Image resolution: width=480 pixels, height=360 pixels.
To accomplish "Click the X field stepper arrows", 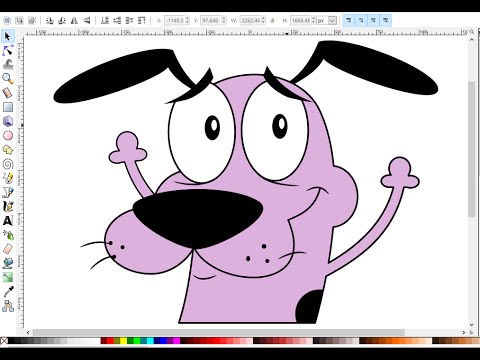I will 188,21.
